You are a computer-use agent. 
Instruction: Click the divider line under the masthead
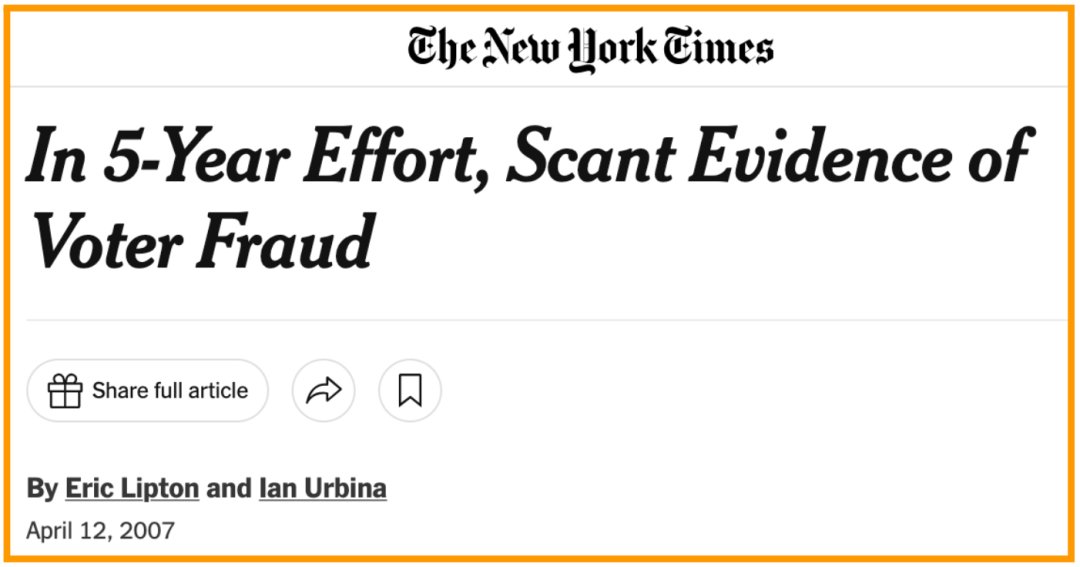point(540,86)
